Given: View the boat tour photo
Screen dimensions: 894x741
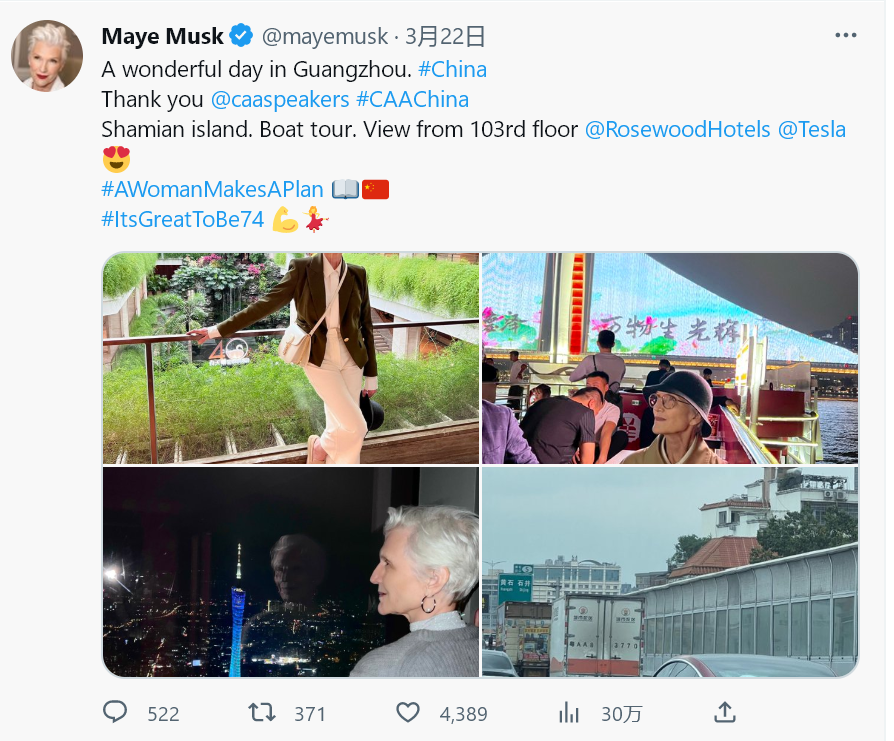Looking at the screenshot, I should [x=670, y=358].
